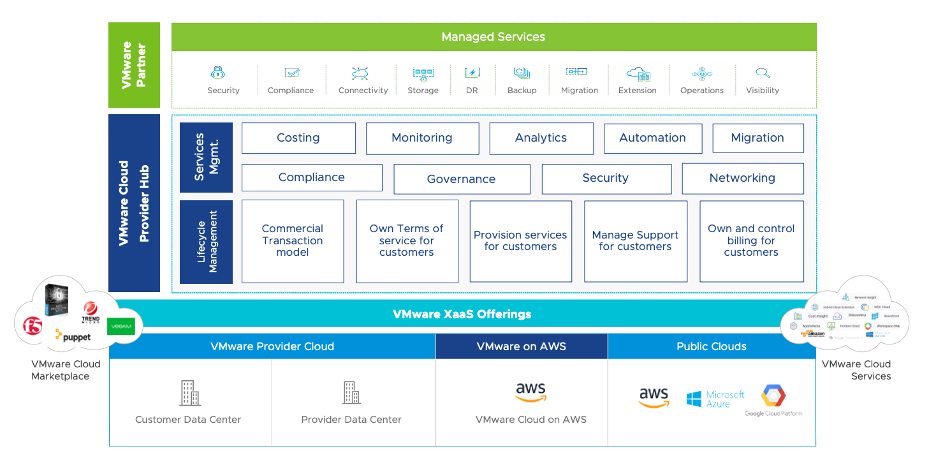936x472 pixels.
Task: Select the VMware Provider Cloud header
Action: pos(272,346)
